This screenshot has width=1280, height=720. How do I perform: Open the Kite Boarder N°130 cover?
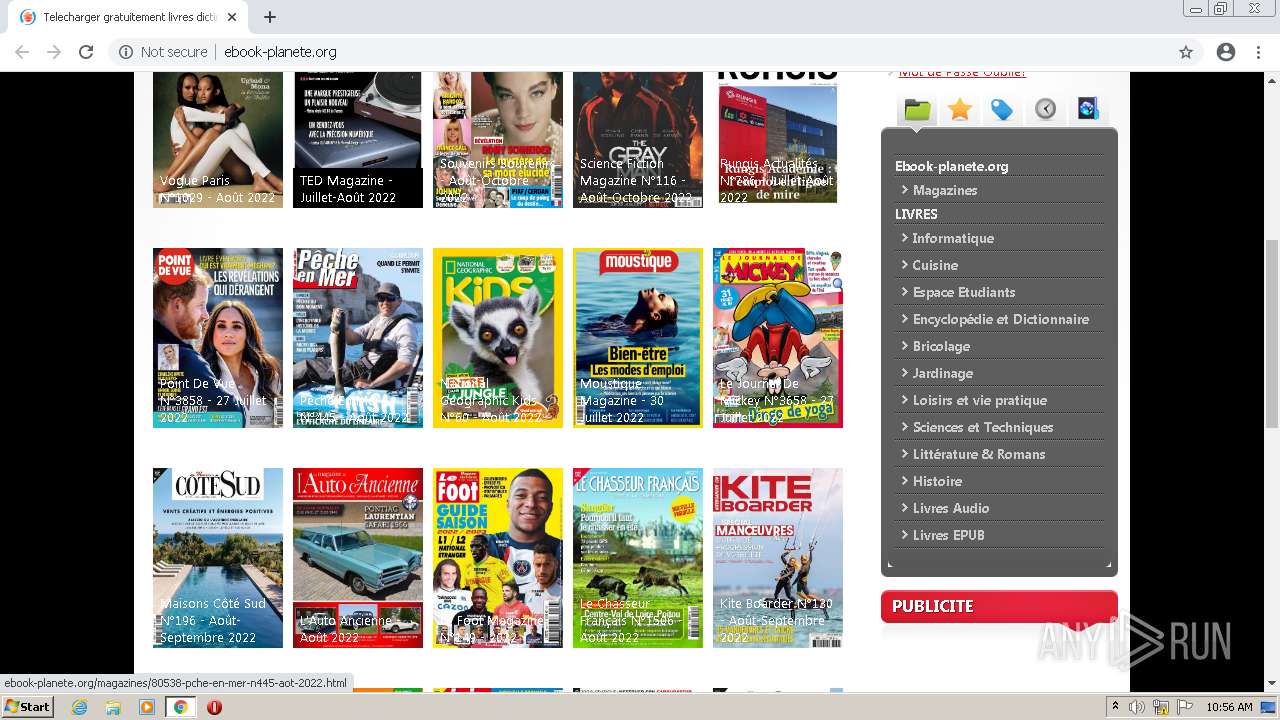tap(778, 558)
